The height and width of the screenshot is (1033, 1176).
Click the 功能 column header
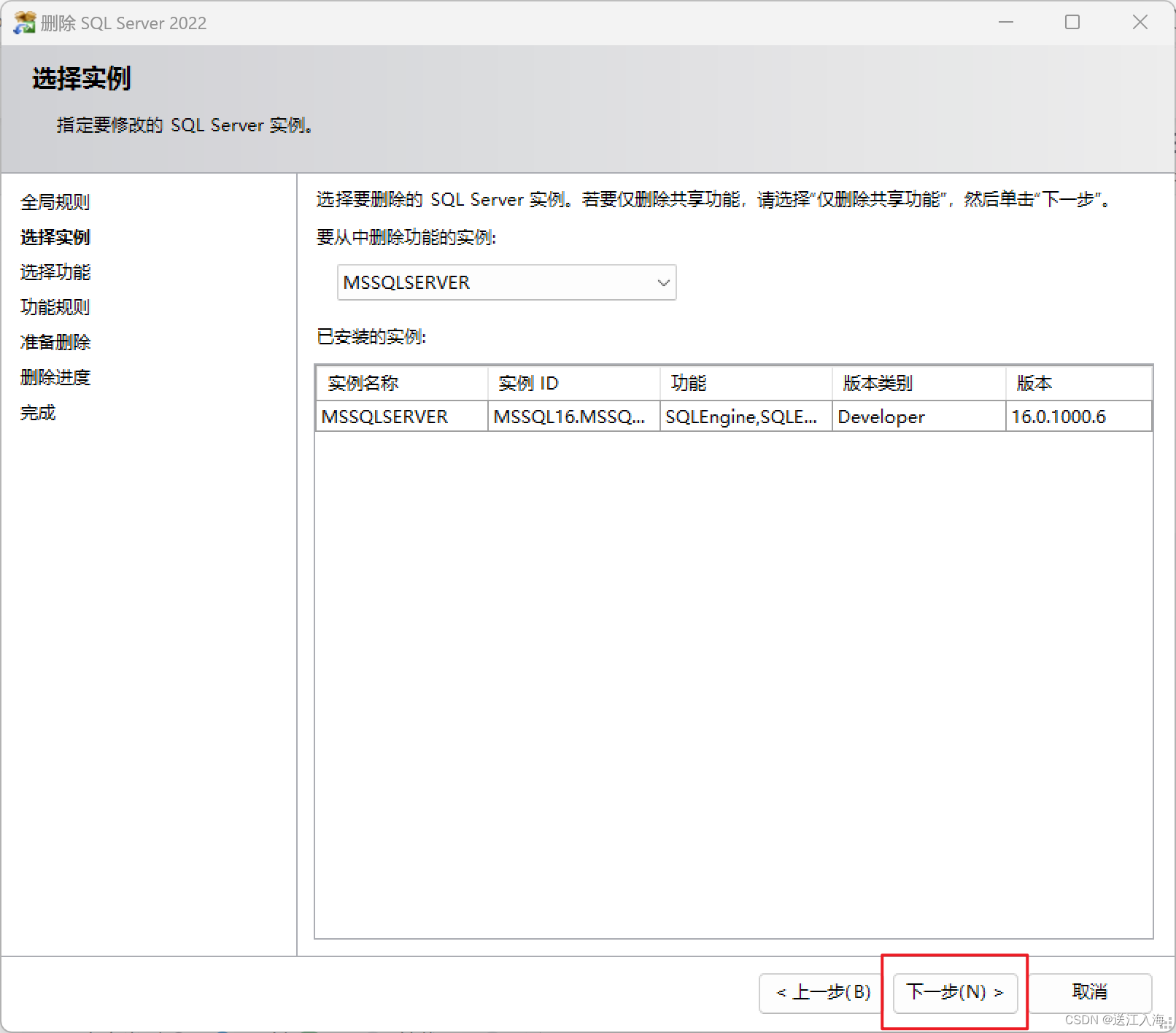coord(746,383)
